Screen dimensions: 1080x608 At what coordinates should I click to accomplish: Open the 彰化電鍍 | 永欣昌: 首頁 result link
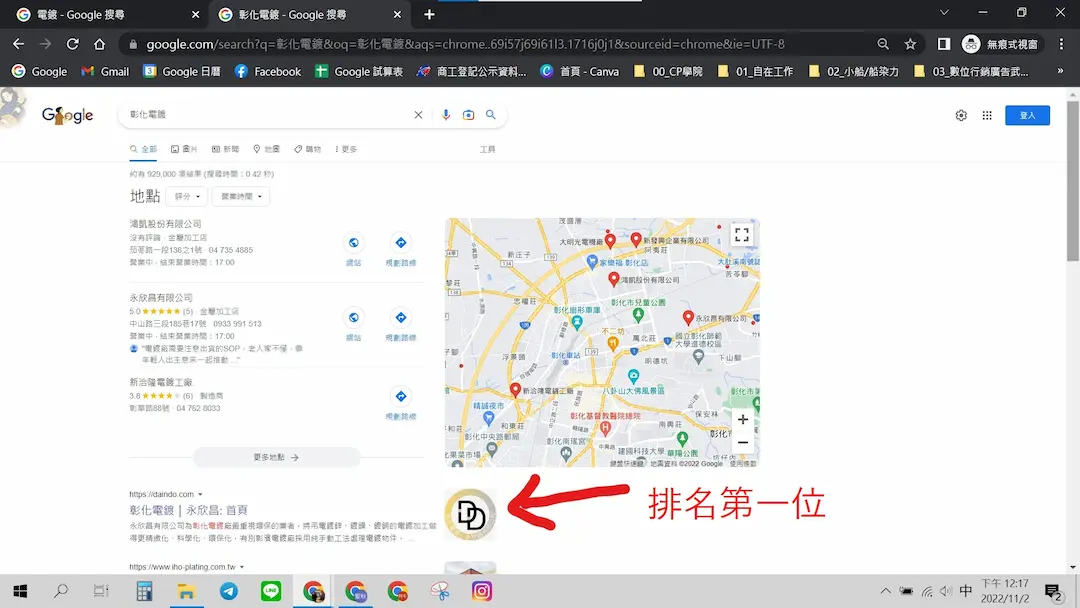(x=188, y=510)
